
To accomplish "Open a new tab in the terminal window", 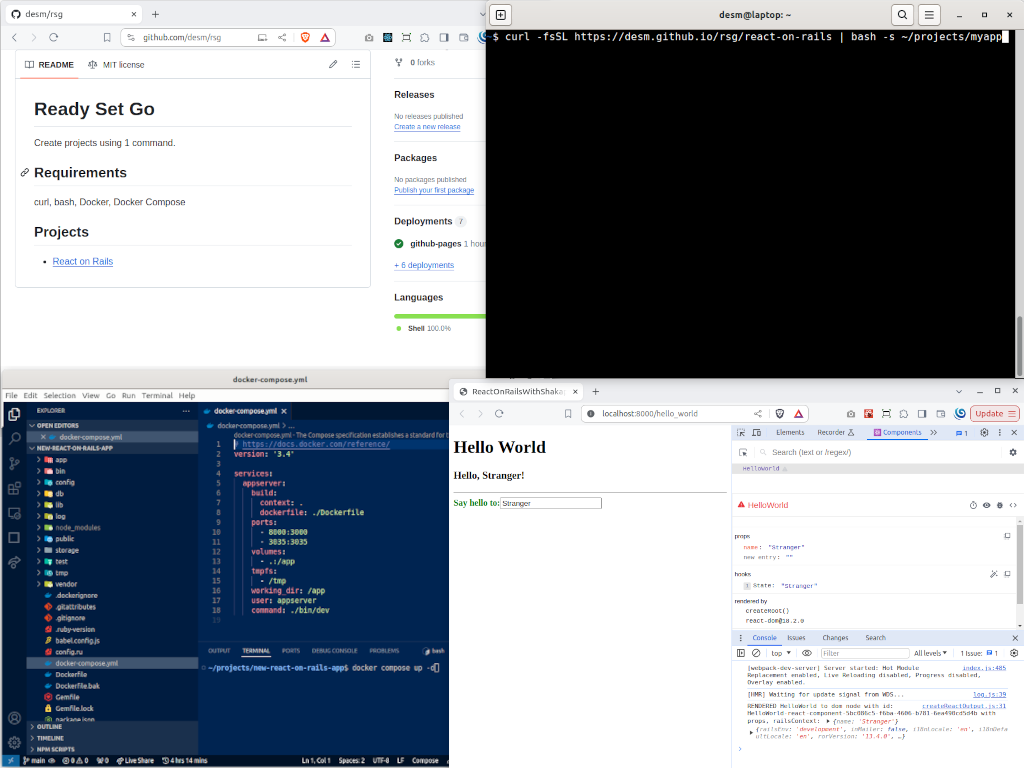I will pos(501,14).
